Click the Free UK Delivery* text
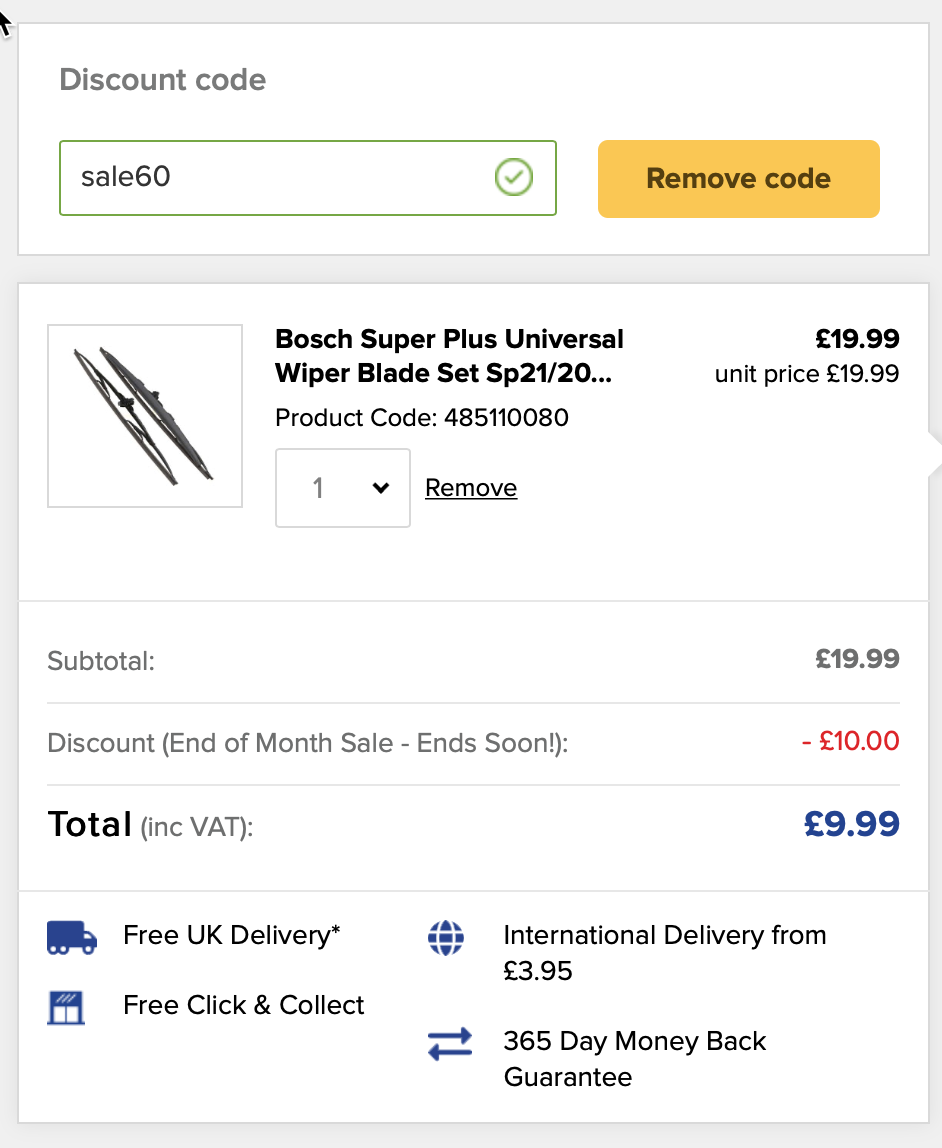942x1148 pixels. pyautogui.click(x=231, y=935)
